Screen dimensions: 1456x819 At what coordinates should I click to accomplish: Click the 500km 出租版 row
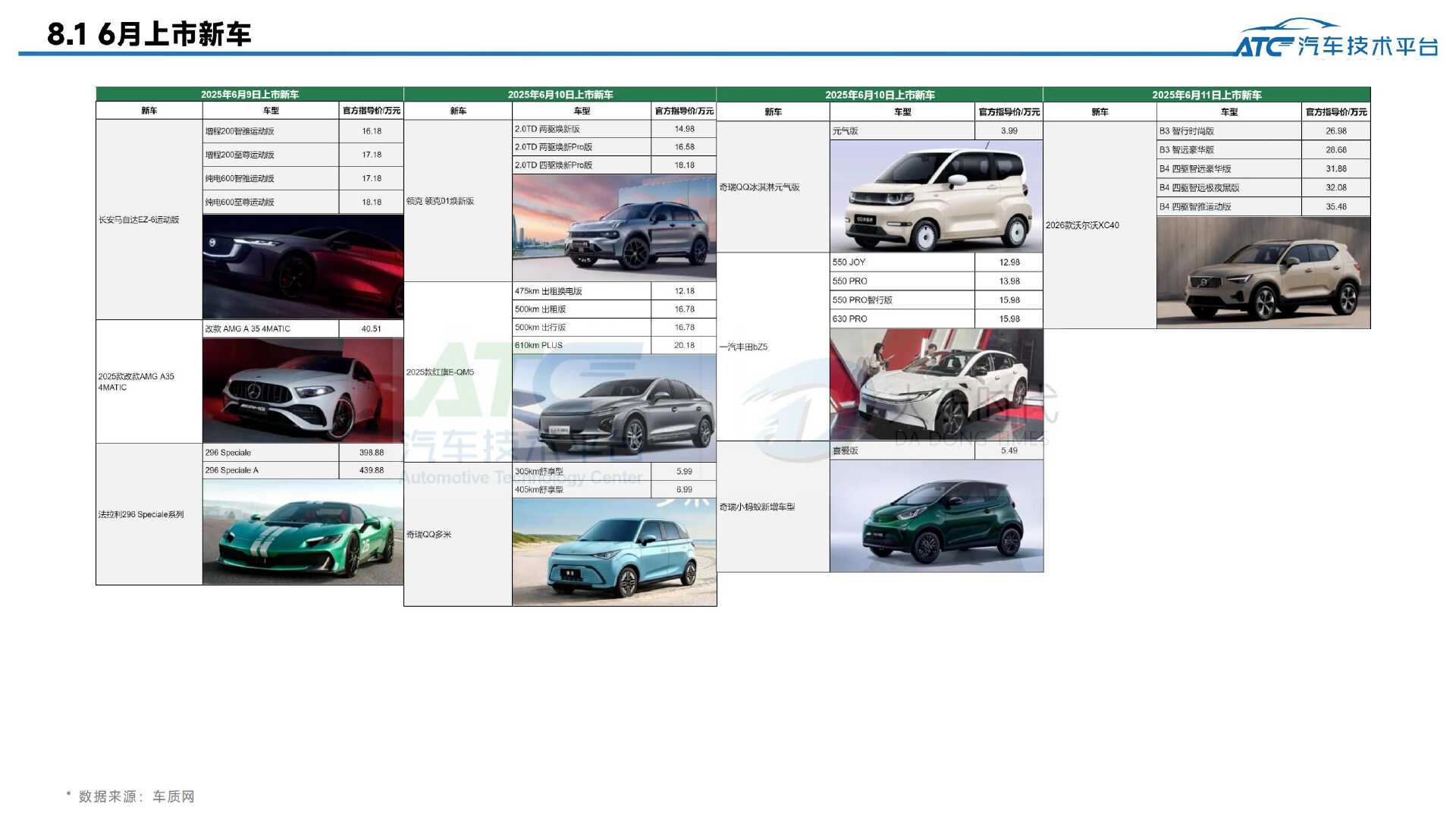click(614, 309)
